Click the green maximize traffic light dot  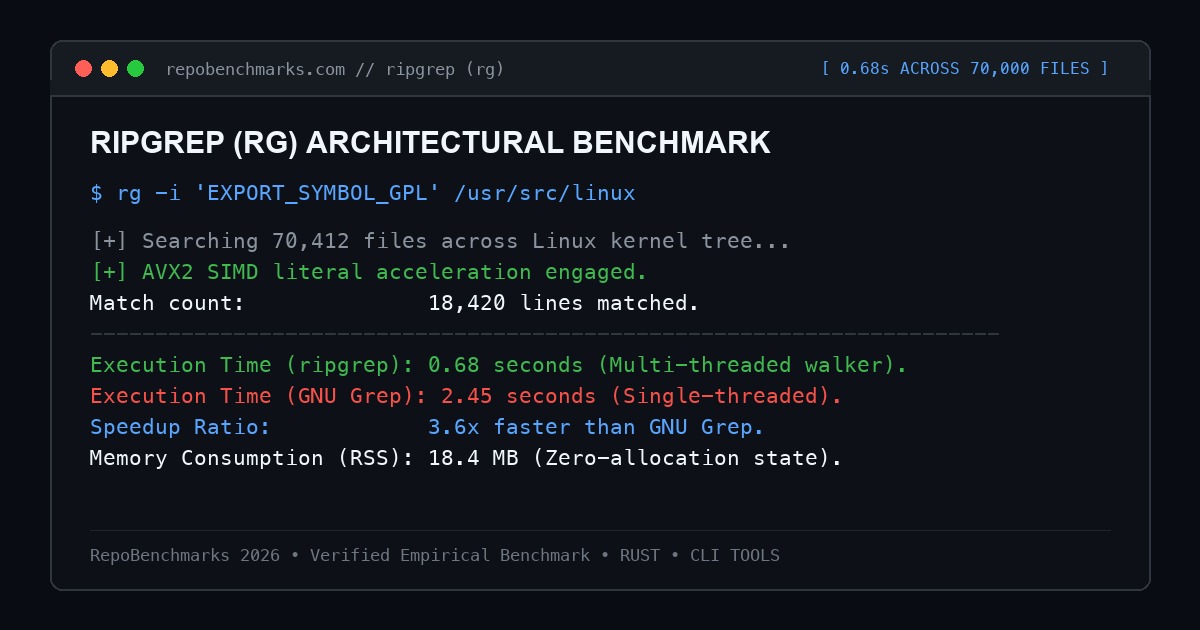click(x=136, y=69)
